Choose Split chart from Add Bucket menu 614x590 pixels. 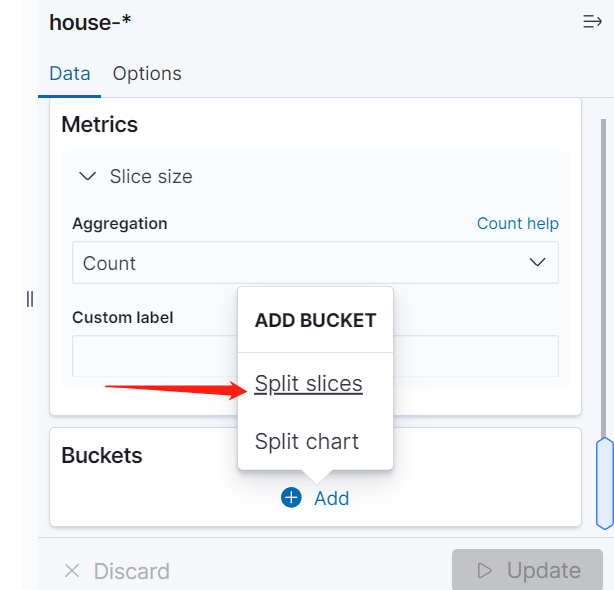307,441
